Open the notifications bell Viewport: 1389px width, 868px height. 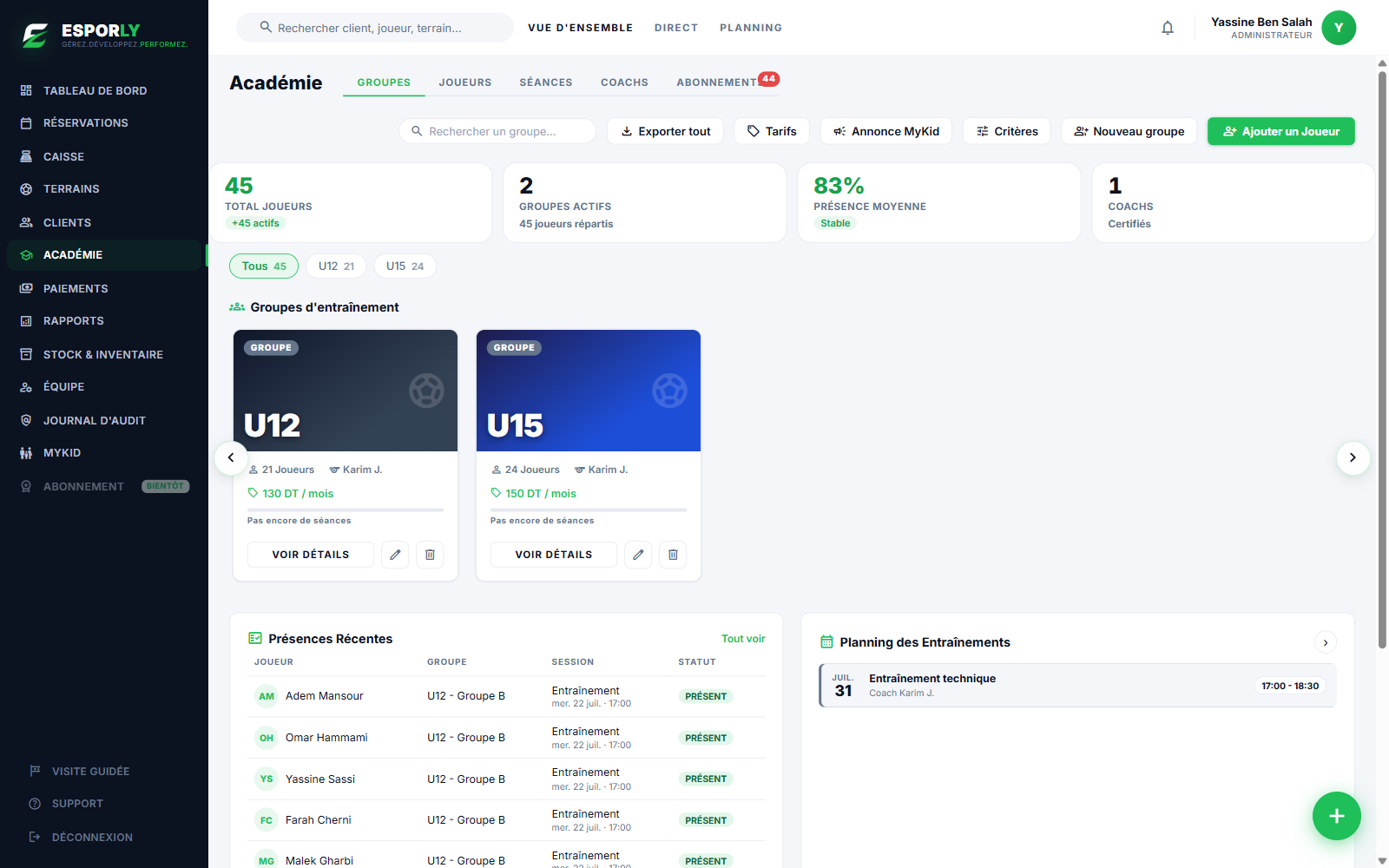[x=1168, y=28]
